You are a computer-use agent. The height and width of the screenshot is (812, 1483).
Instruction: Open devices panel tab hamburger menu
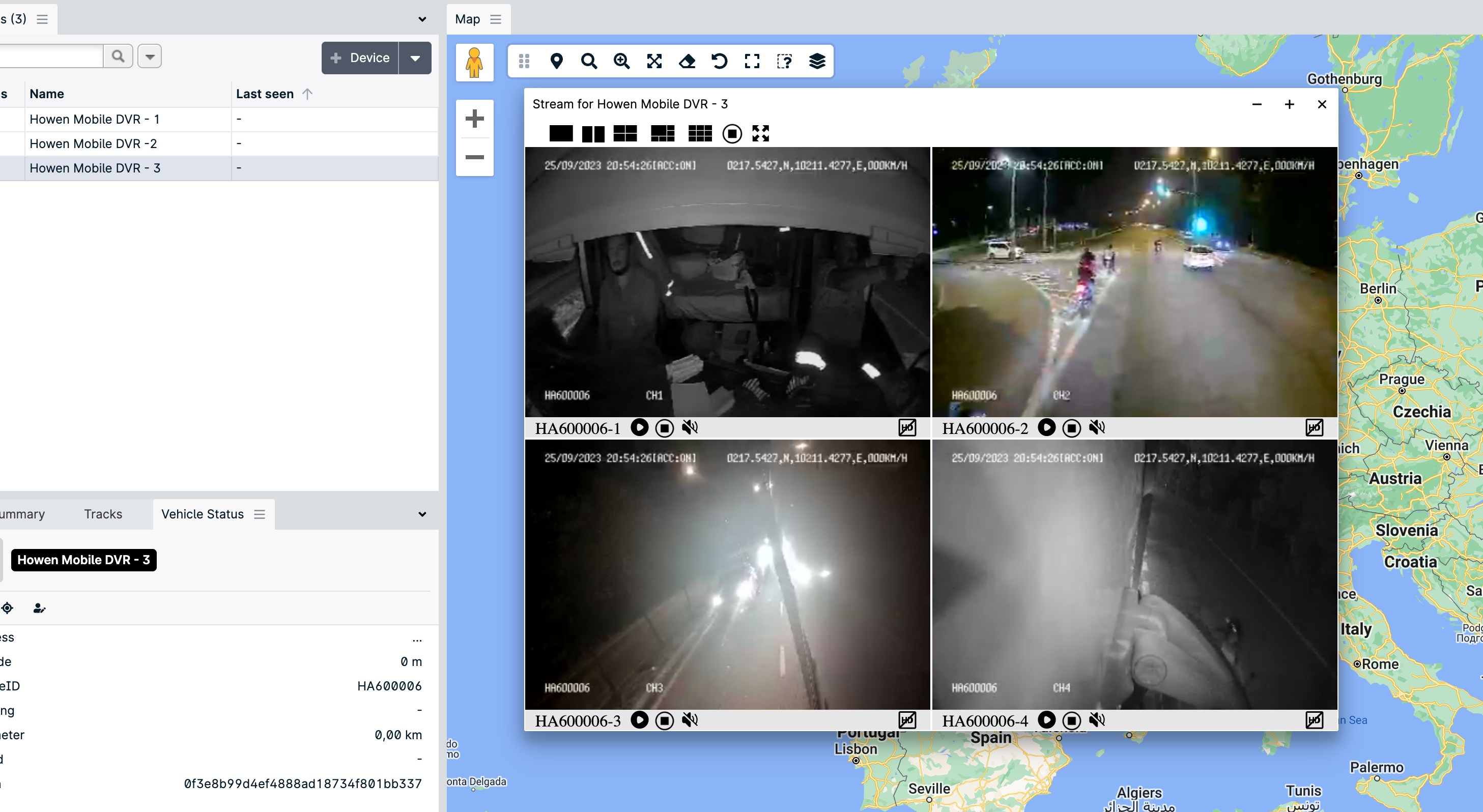point(42,19)
